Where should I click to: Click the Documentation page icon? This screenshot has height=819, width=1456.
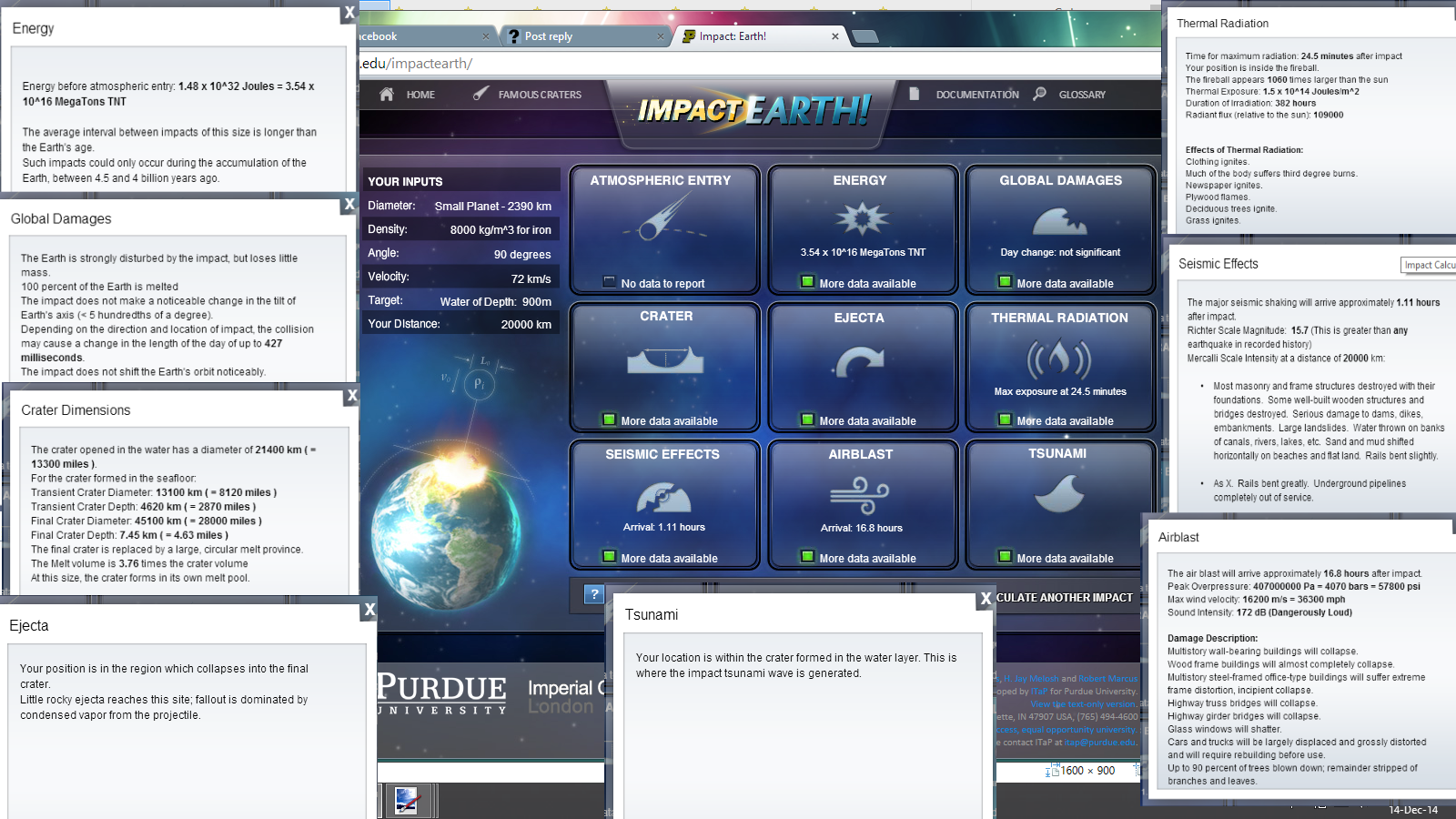click(x=914, y=94)
